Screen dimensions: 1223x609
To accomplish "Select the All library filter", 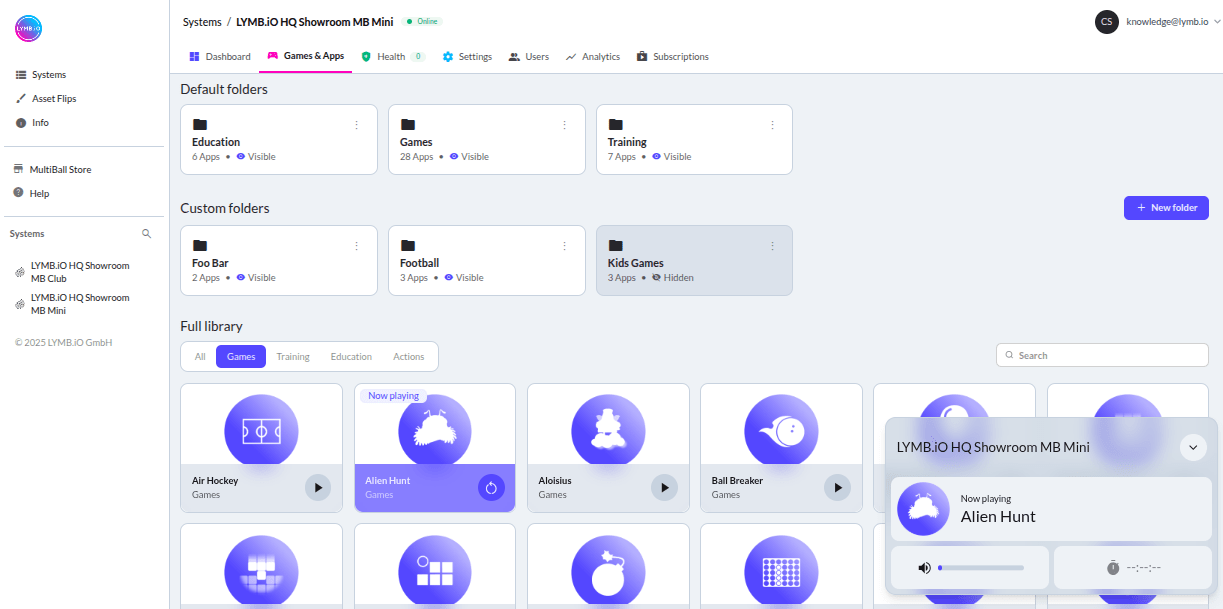I will (200, 357).
